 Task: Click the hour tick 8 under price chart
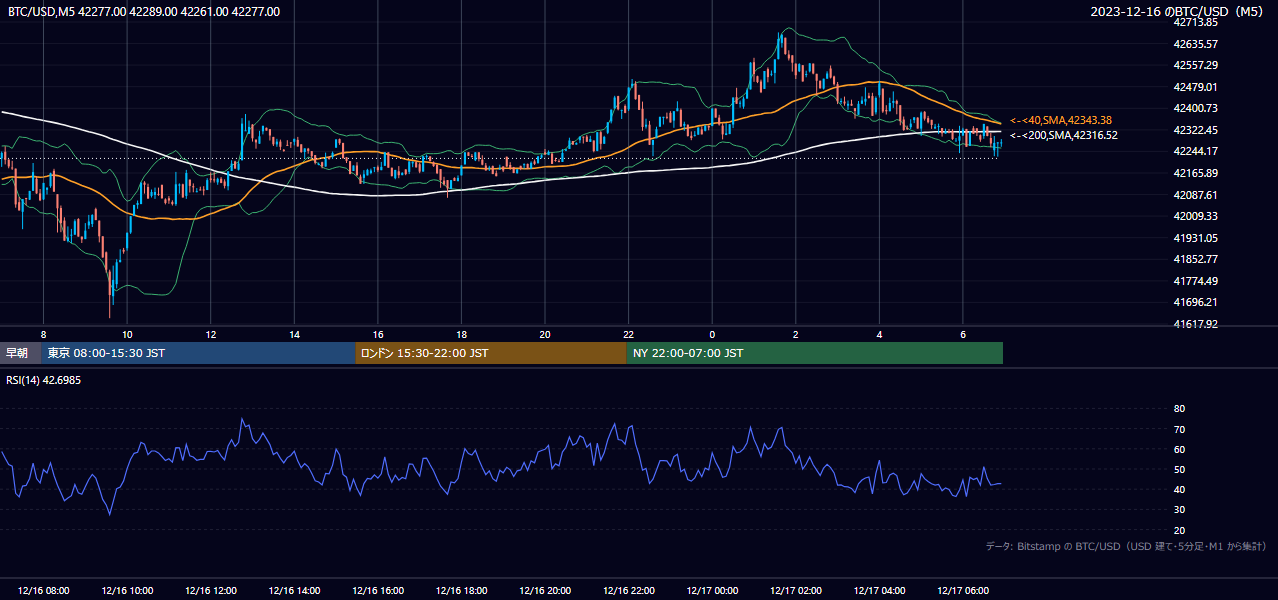(x=44, y=334)
